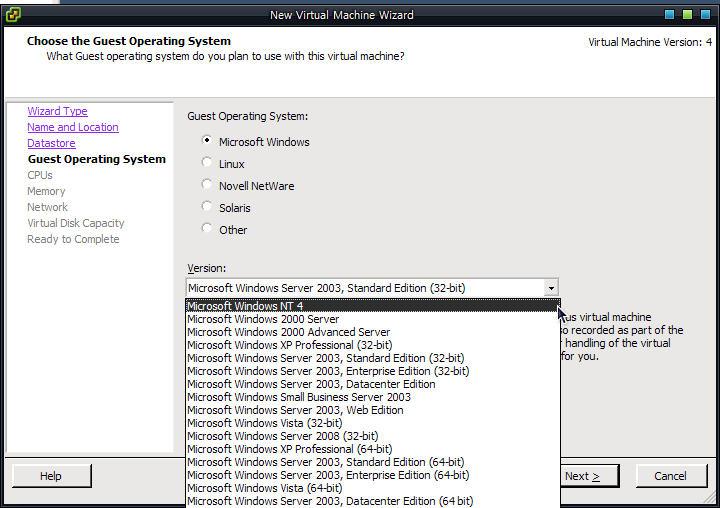Choose Novell NetWare as guest OS

click(x=207, y=185)
